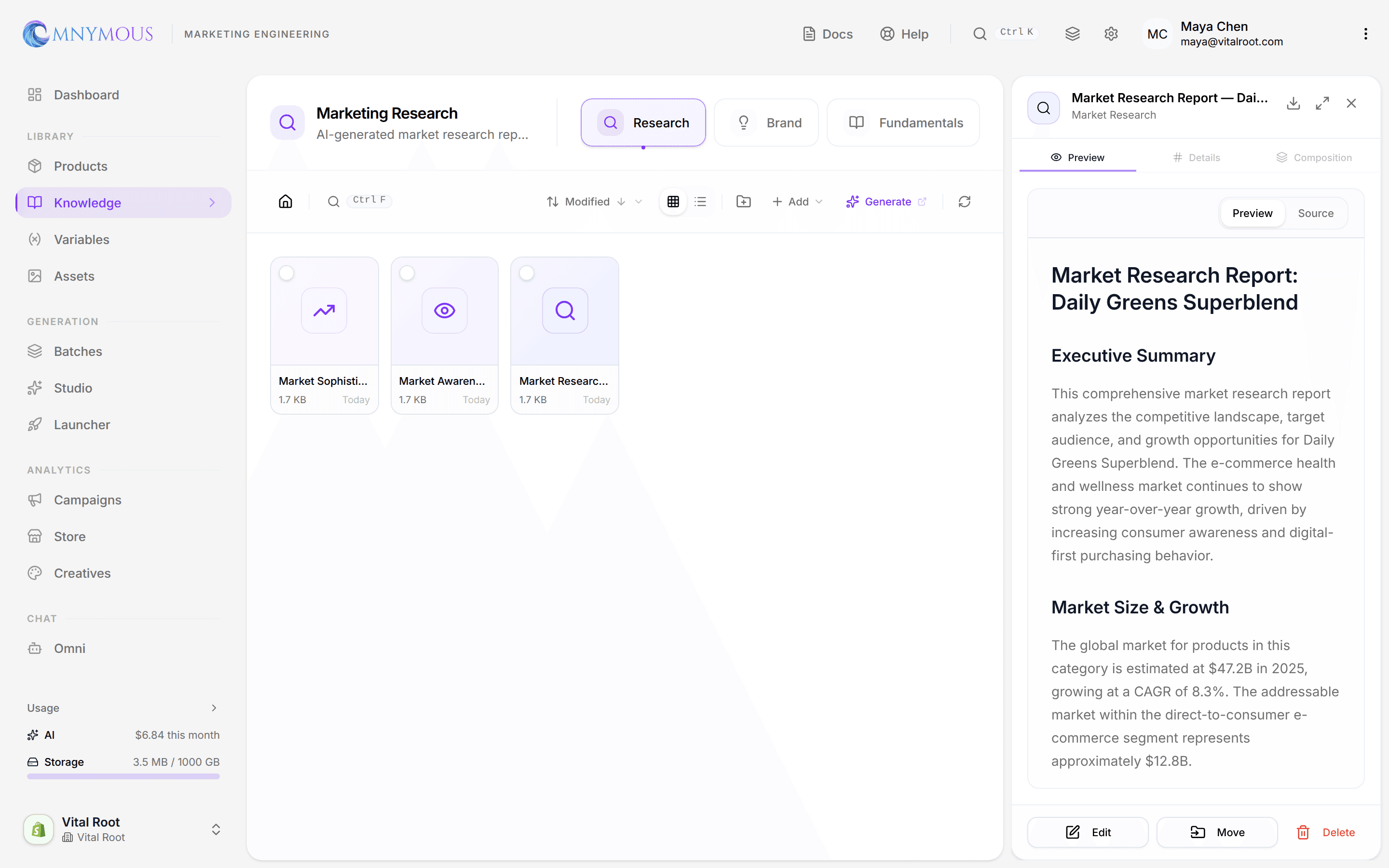Switch to list view

coord(700,202)
